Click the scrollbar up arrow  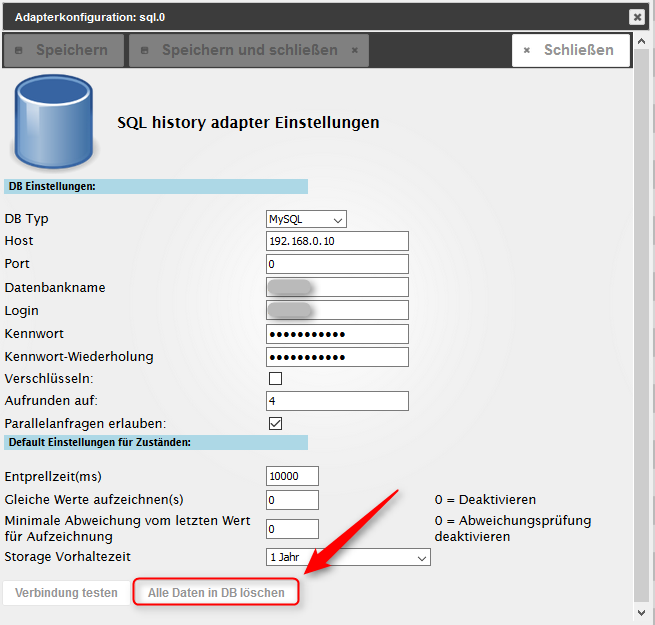click(x=641, y=41)
